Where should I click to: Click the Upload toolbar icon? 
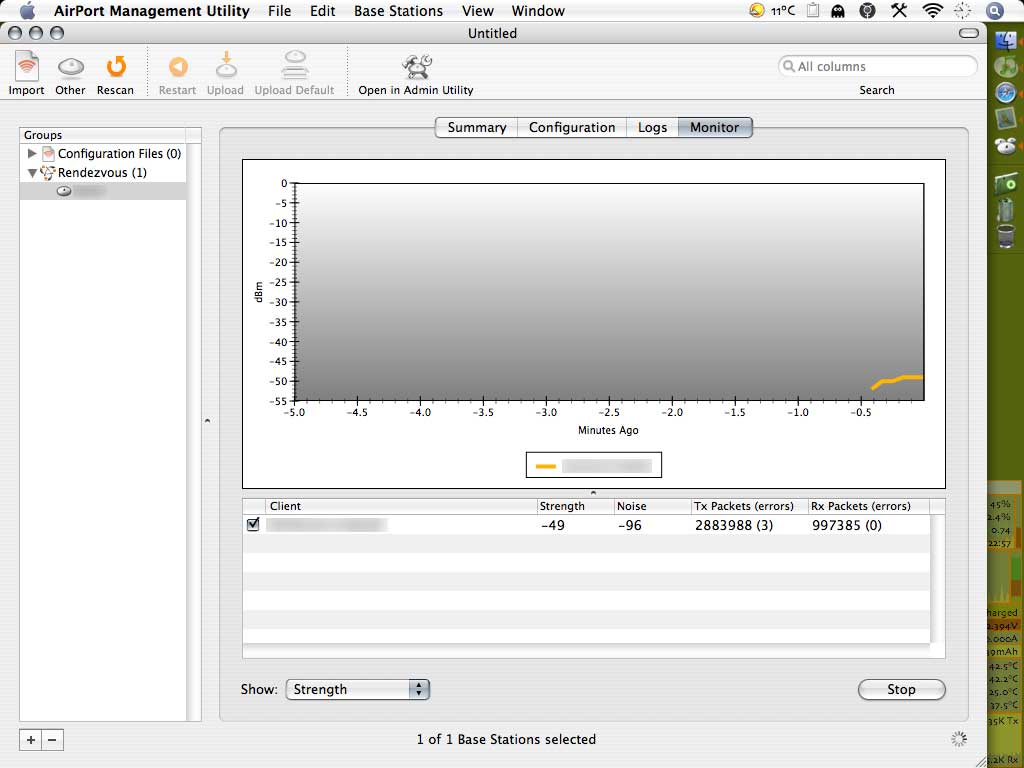pyautogui.click(x=226, y=66)
